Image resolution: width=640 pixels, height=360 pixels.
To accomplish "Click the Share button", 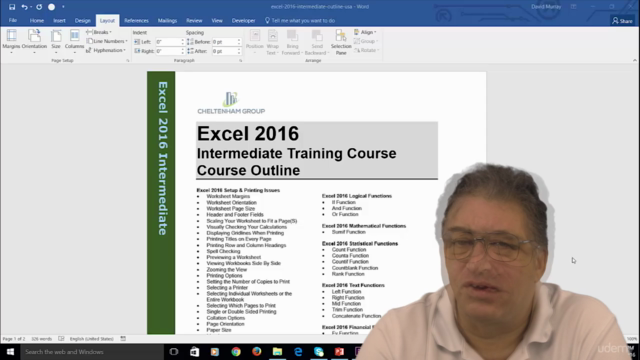I will pos(623,21).
